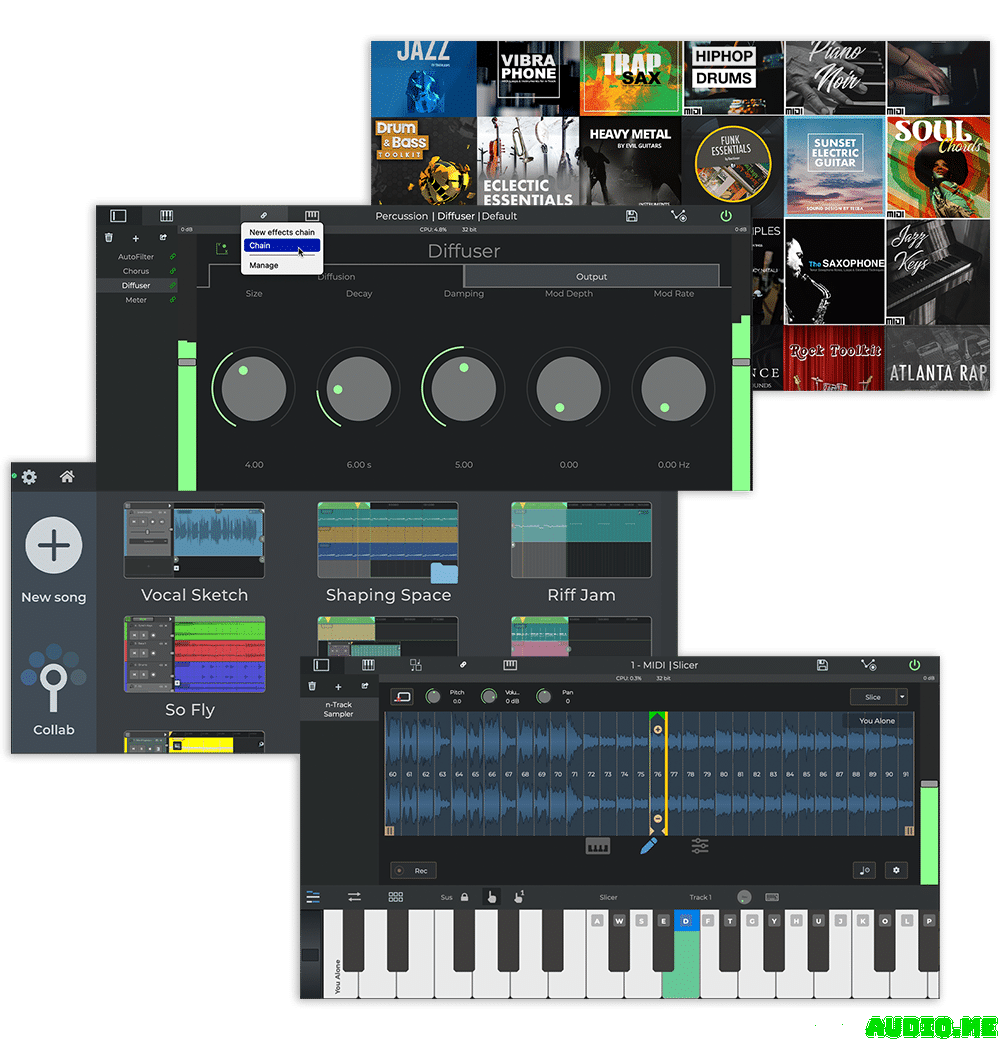Screen dimensions: 1000x1040
Task: Toggle the Meter link icon
Action: 172,300
